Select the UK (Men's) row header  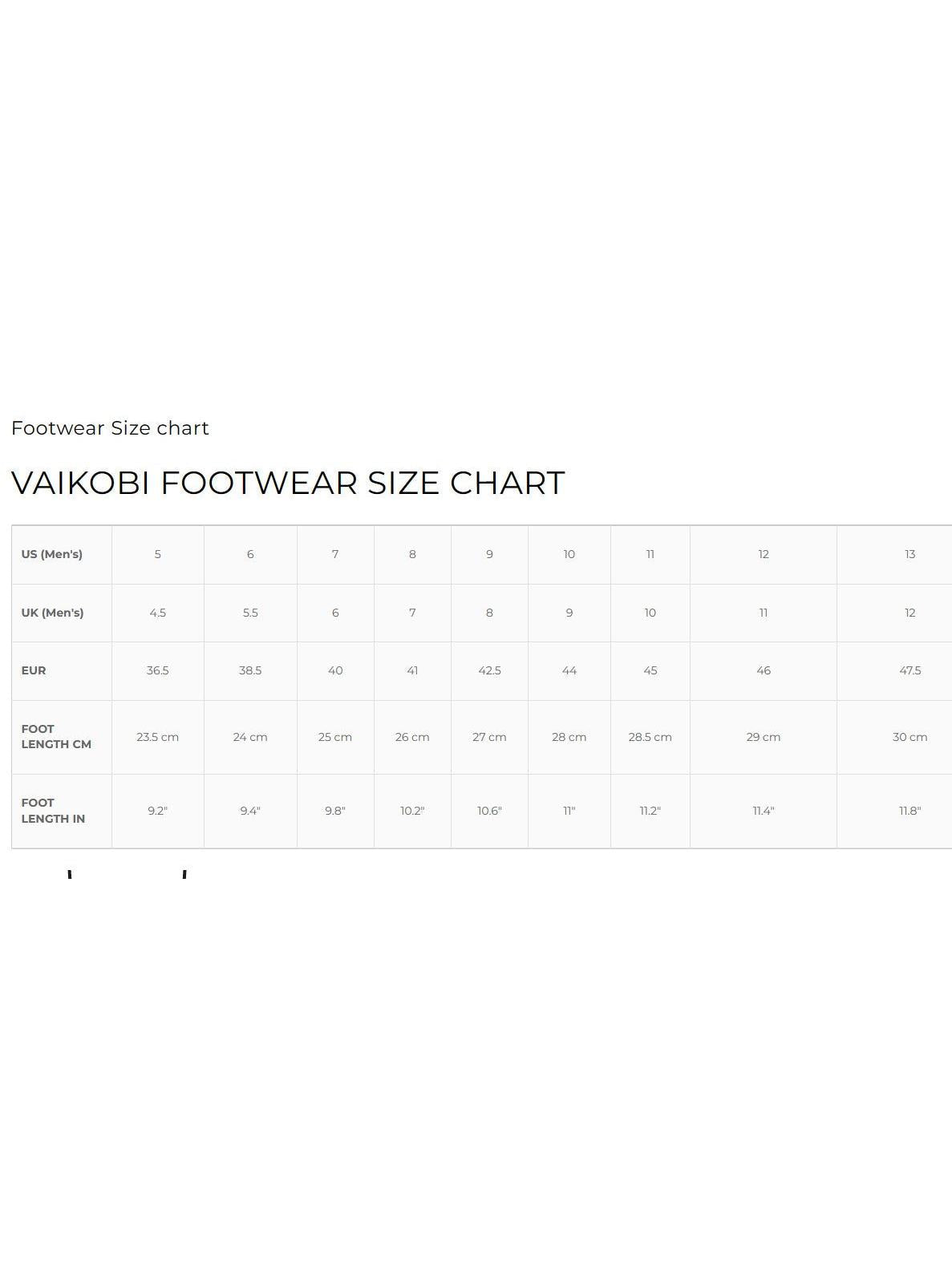52,613
